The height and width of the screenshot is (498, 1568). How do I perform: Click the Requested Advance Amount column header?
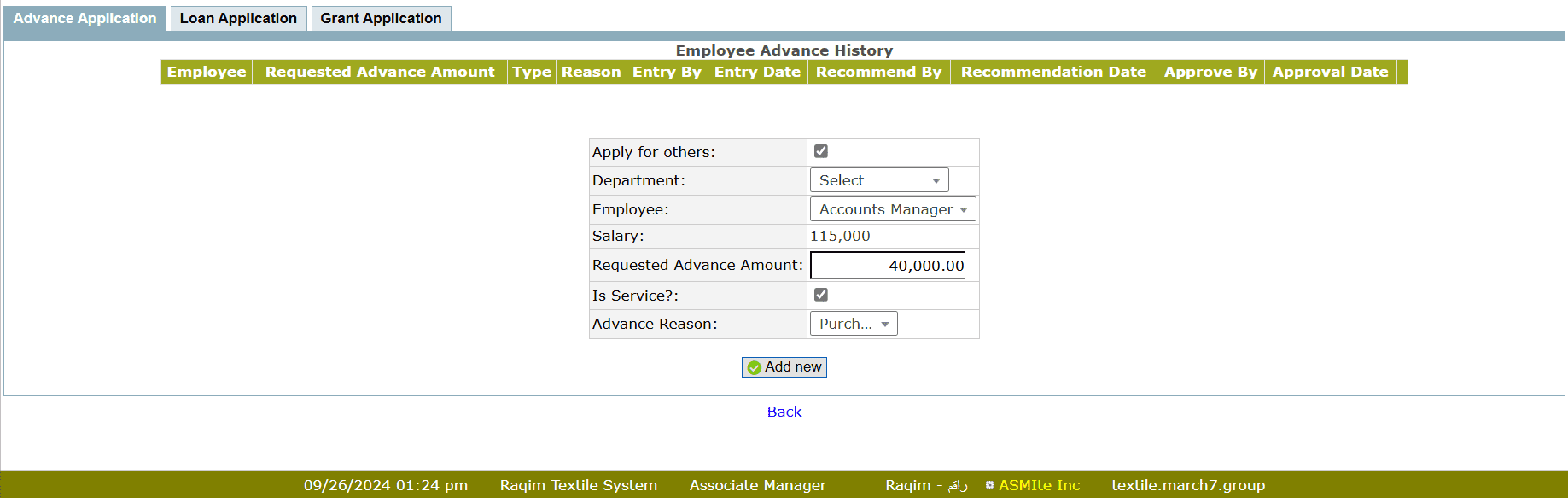pos(380,72)
